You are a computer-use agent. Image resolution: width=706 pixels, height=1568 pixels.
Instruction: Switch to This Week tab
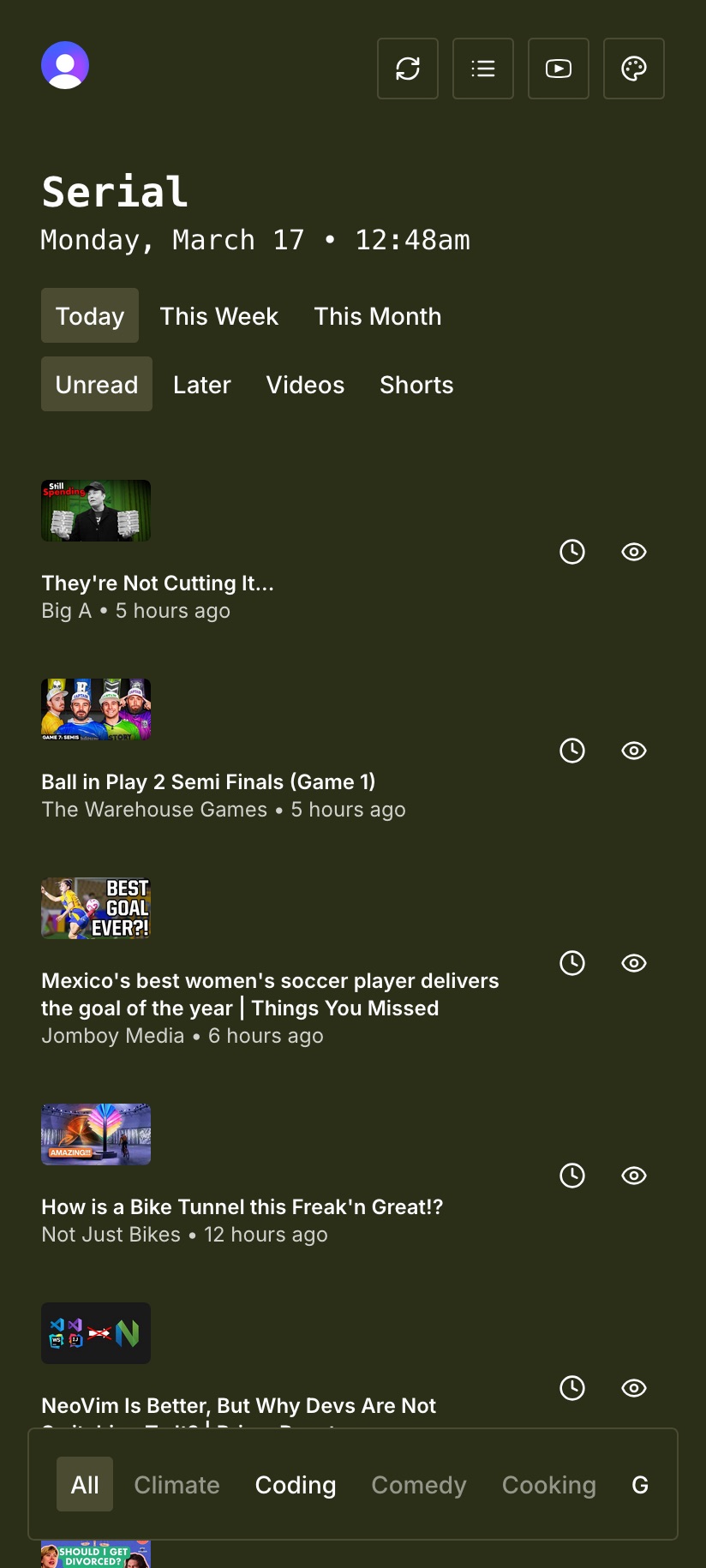pyautogui.click(x=219, y=316)
